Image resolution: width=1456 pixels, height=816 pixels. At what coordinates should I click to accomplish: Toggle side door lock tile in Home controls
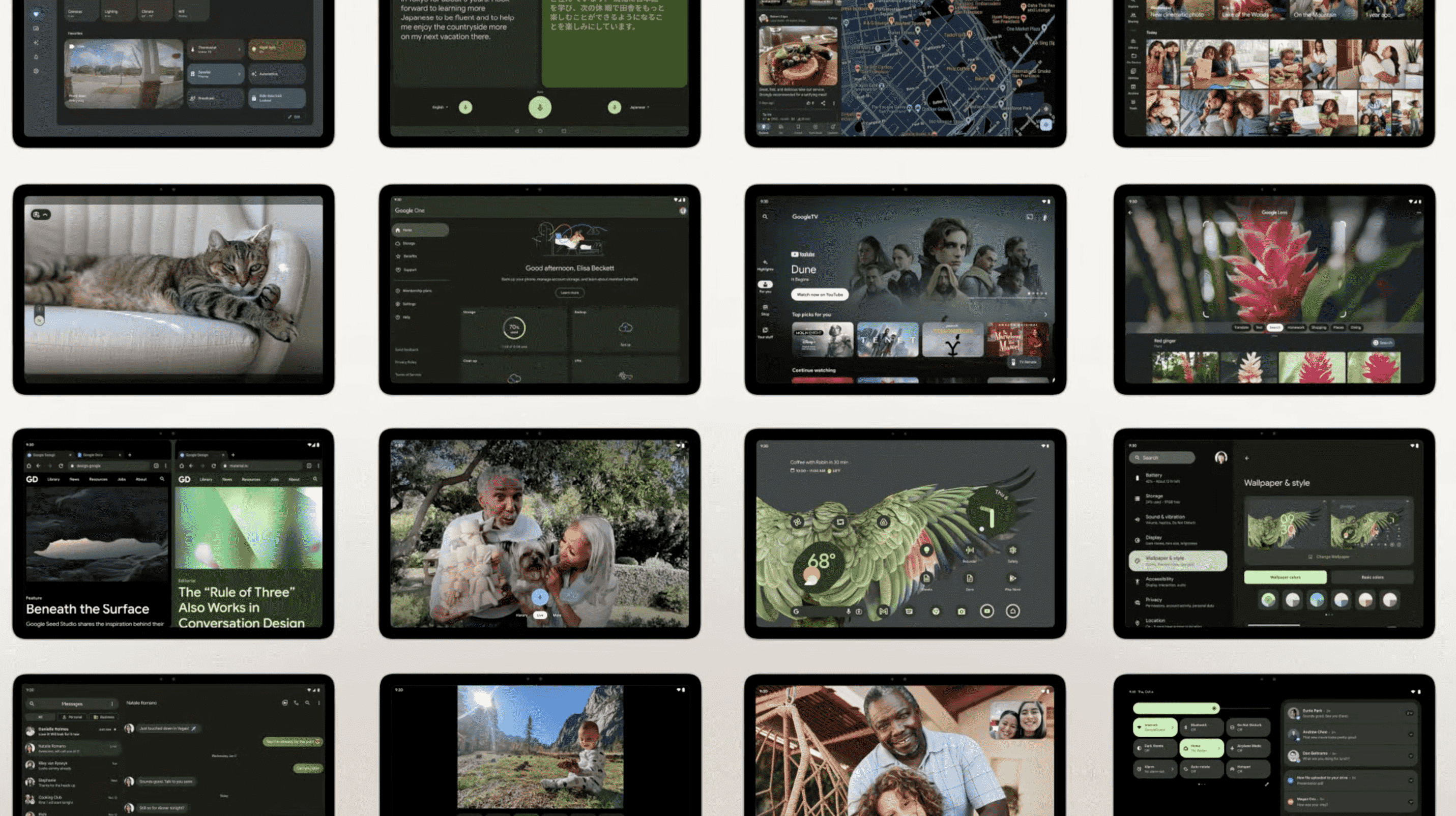277,98
